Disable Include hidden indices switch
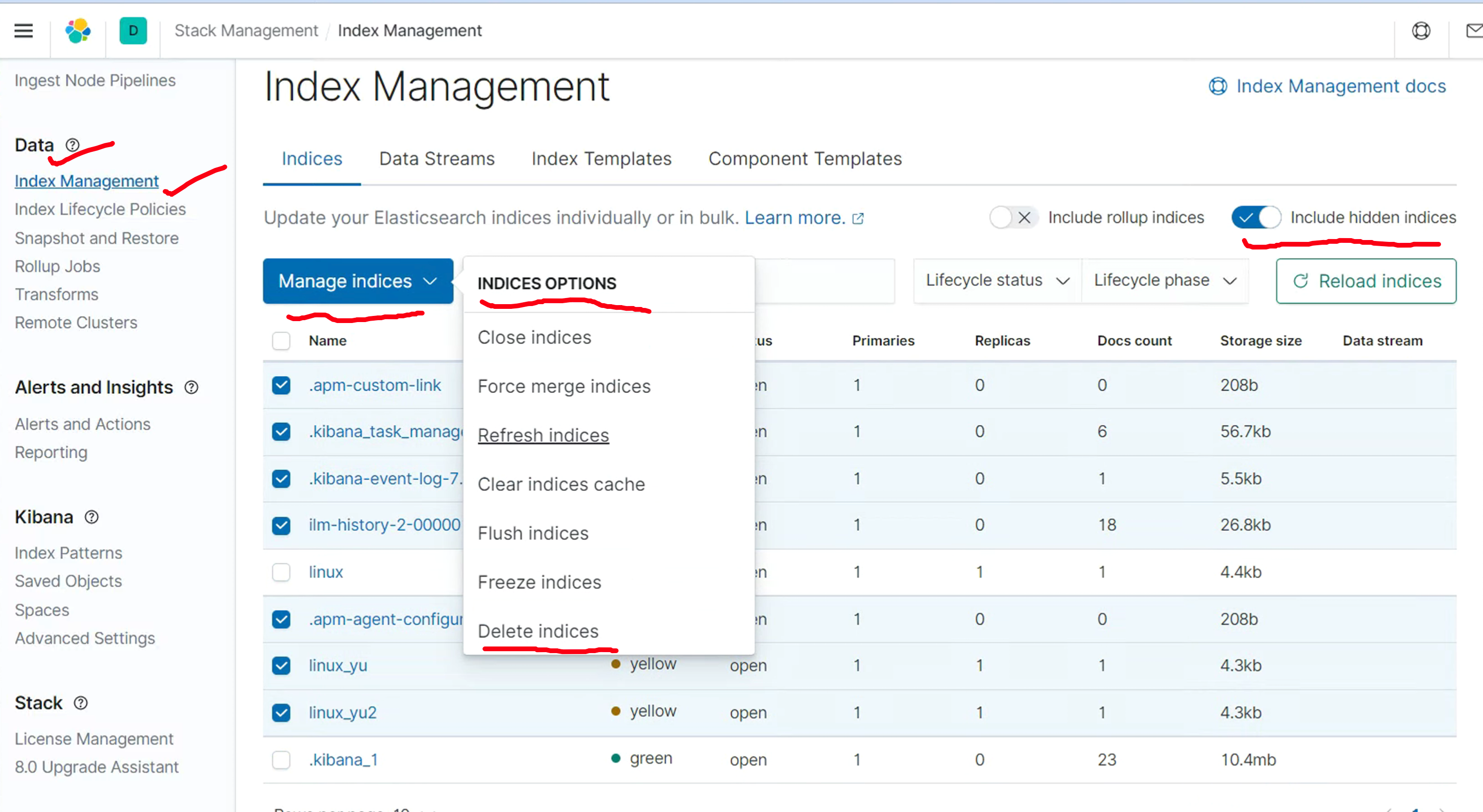The height and width of the screenshot is (812, 1483). [x=1256, y=217]
